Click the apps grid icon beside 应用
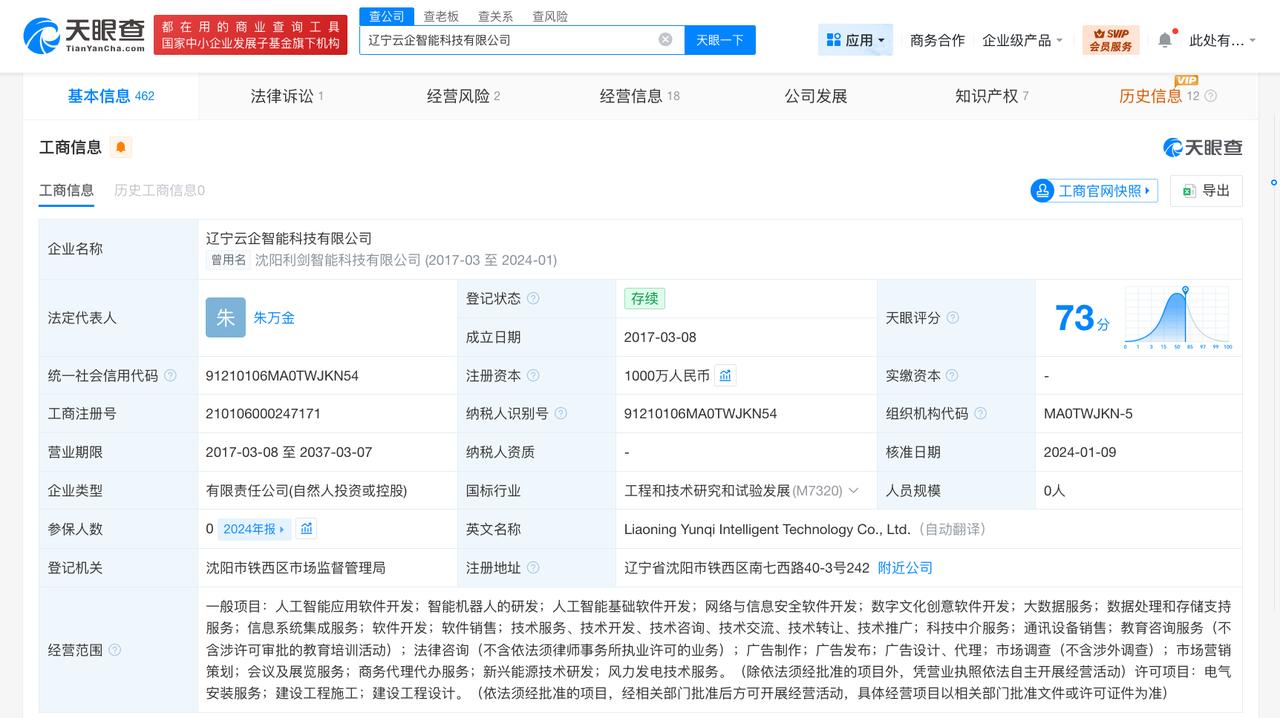 coord(834,39)
